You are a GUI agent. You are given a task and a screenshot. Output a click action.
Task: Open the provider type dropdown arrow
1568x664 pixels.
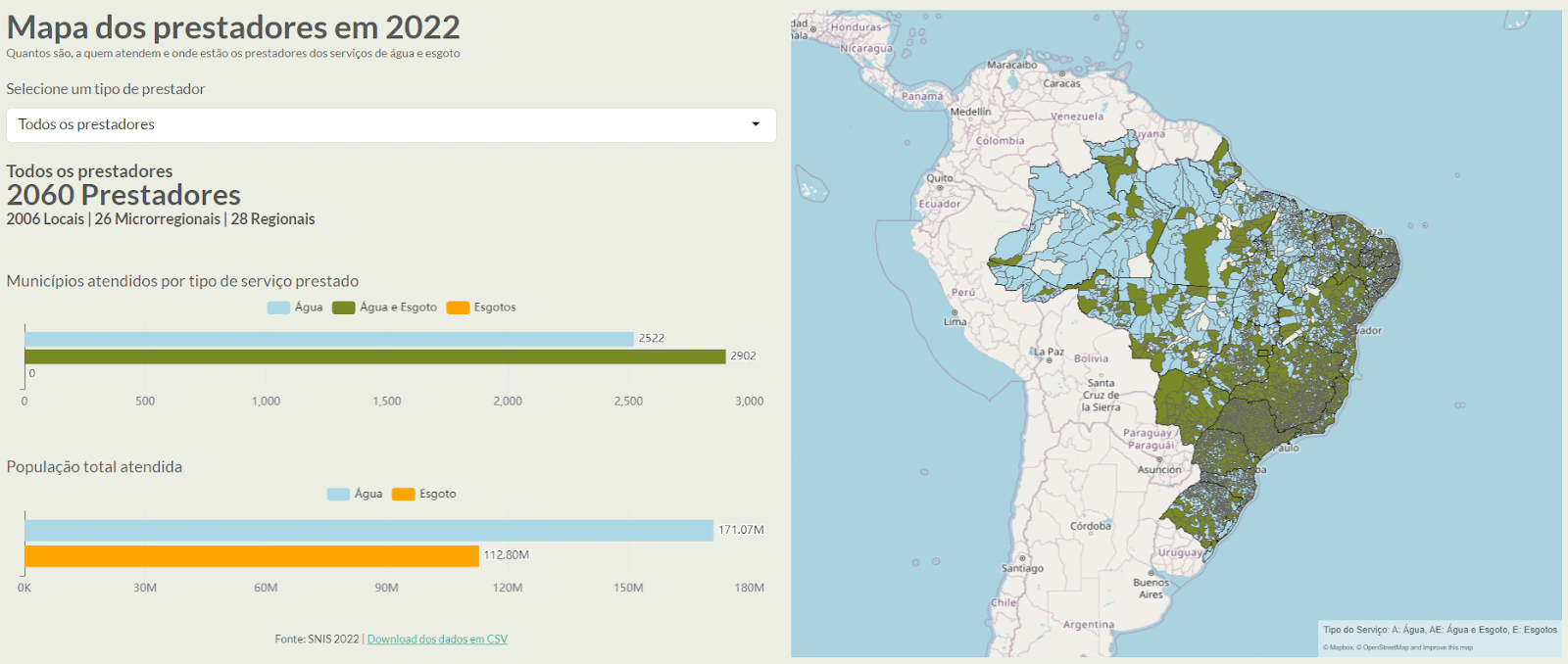click(755, 124)
